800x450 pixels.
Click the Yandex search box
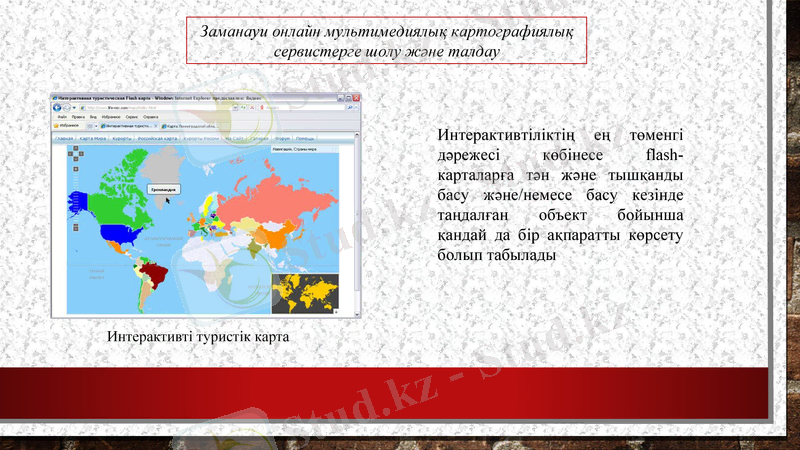click(x=302, y=108)
